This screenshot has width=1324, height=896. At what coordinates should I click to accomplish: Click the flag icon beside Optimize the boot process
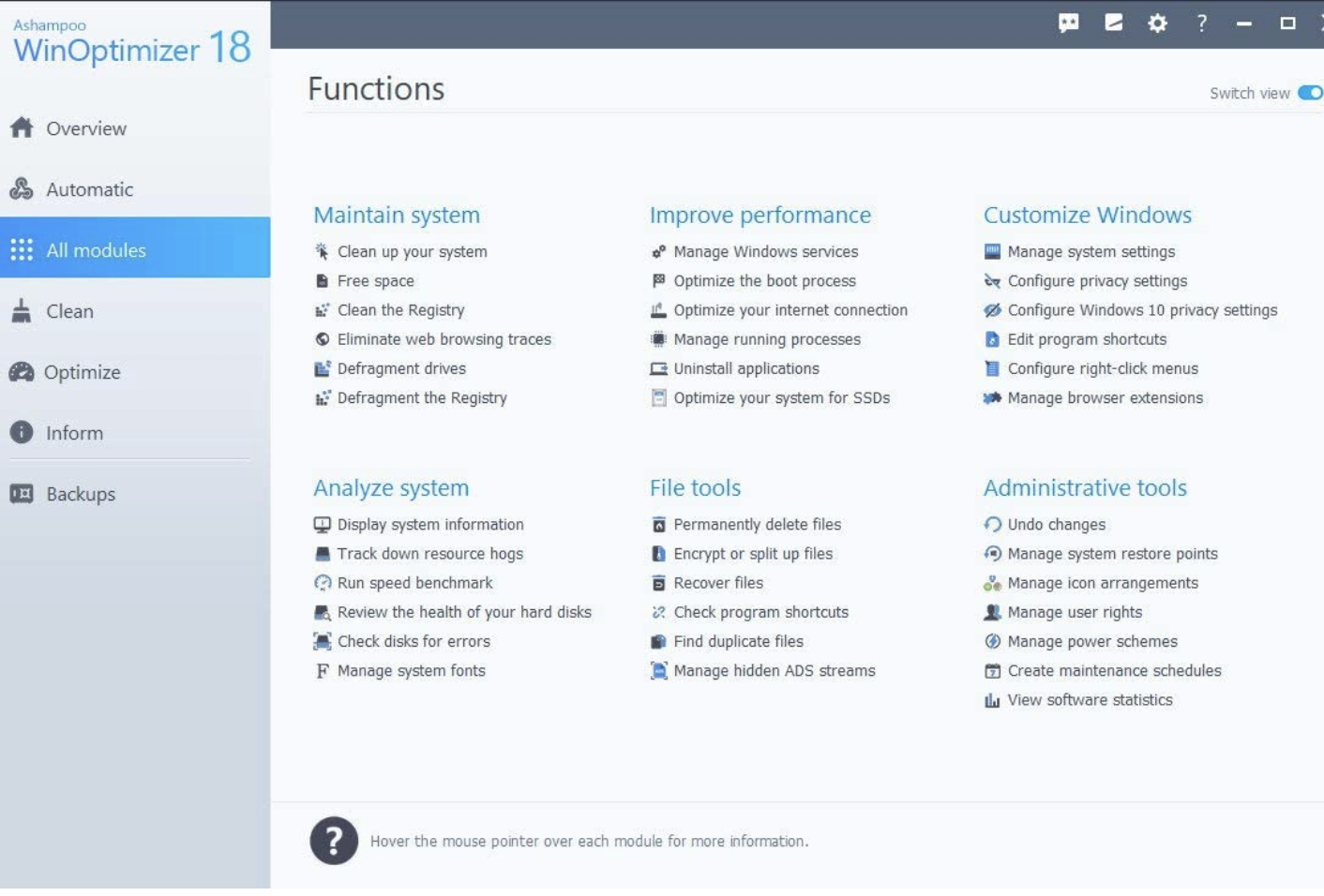(x=658, y=280)
